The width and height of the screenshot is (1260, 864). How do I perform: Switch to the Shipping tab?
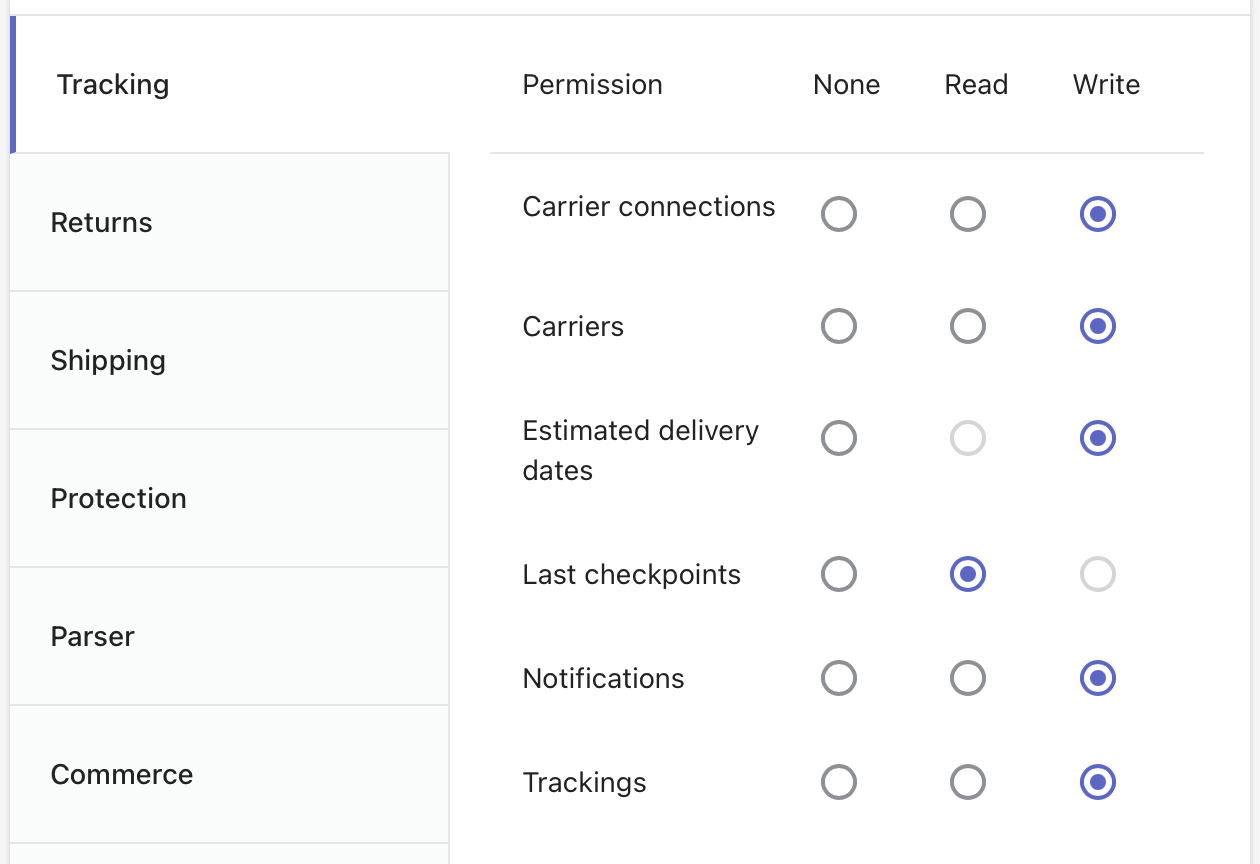[x=229, y=360]
